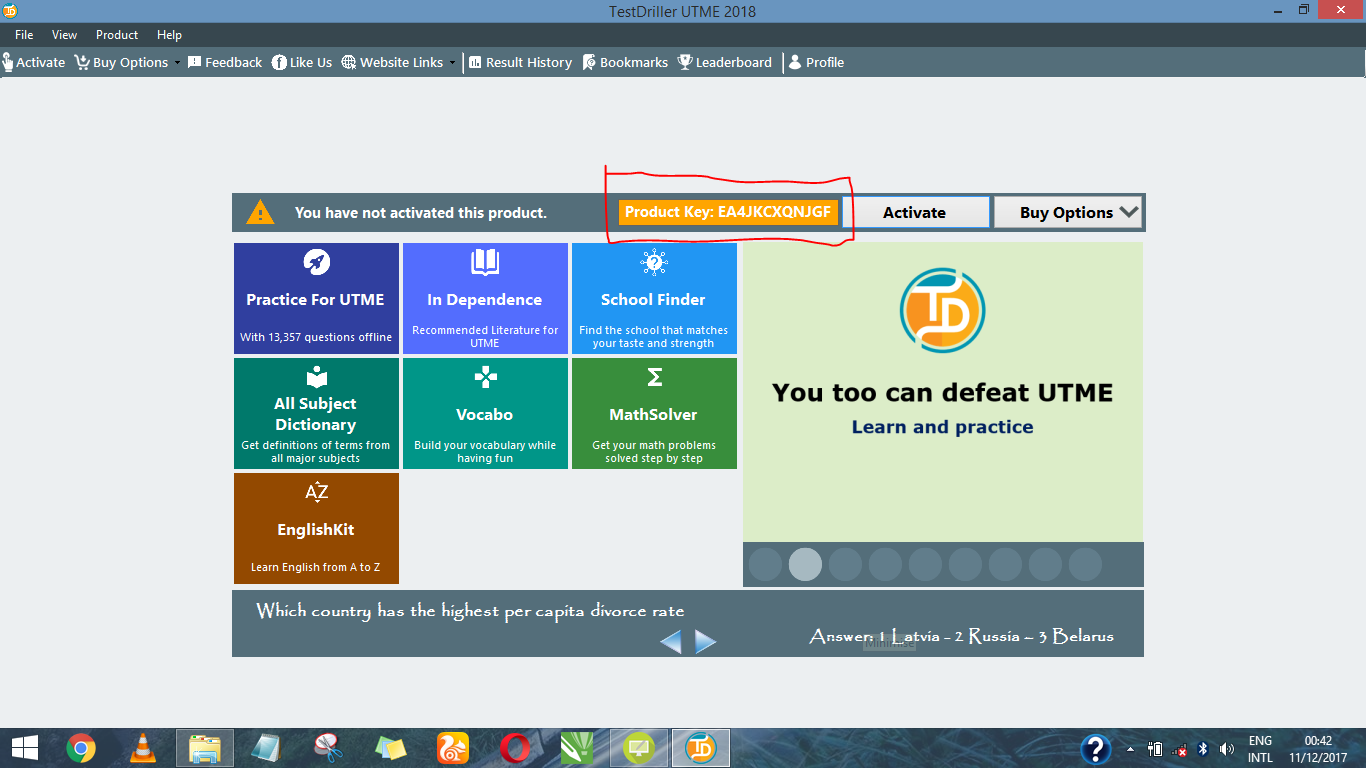The height and width of the screenshot is (768, 1366).
Task: Open the View menu
Action: (64, 34)
